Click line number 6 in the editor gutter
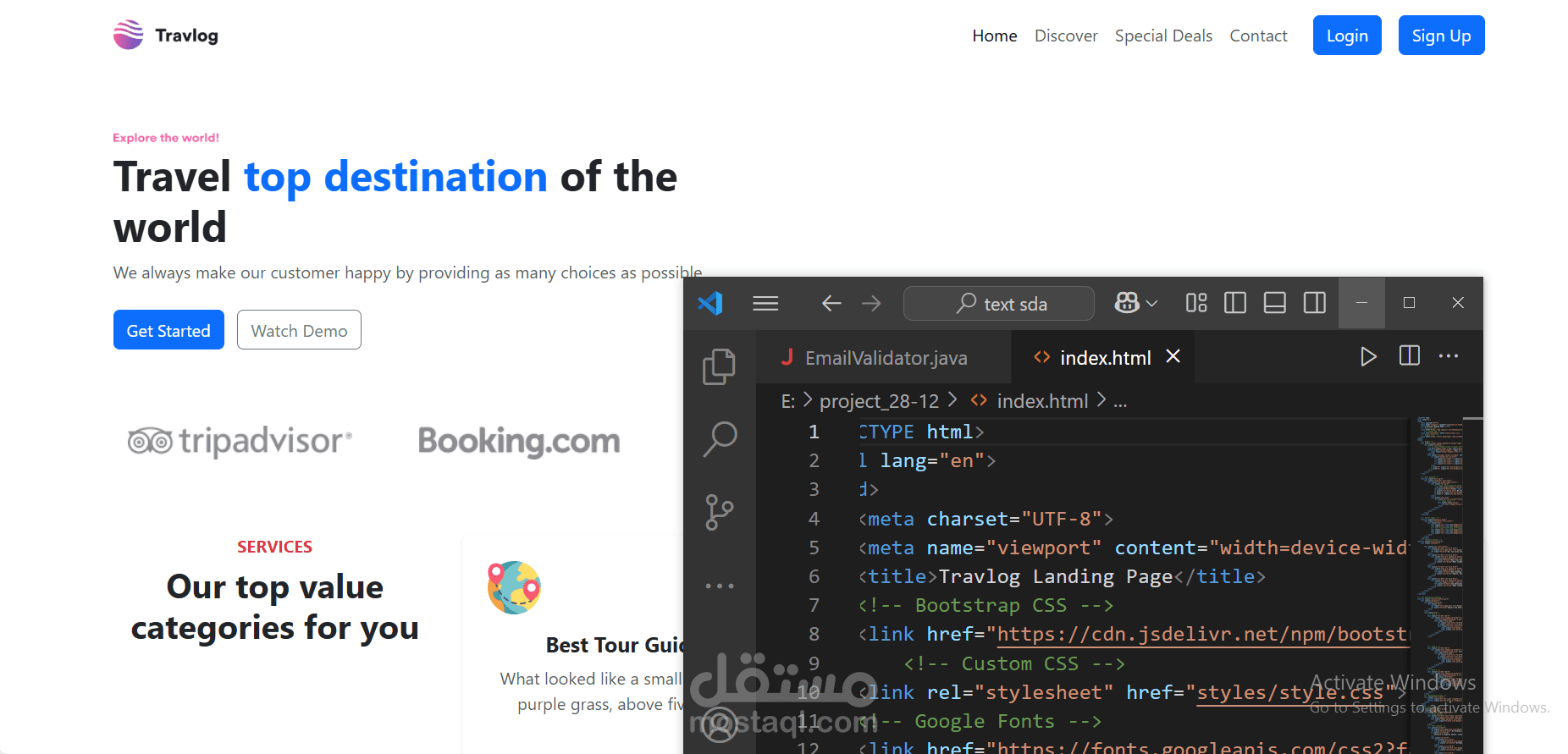Viewport: 1568px width, 754px height. click(x=814, y=576)
